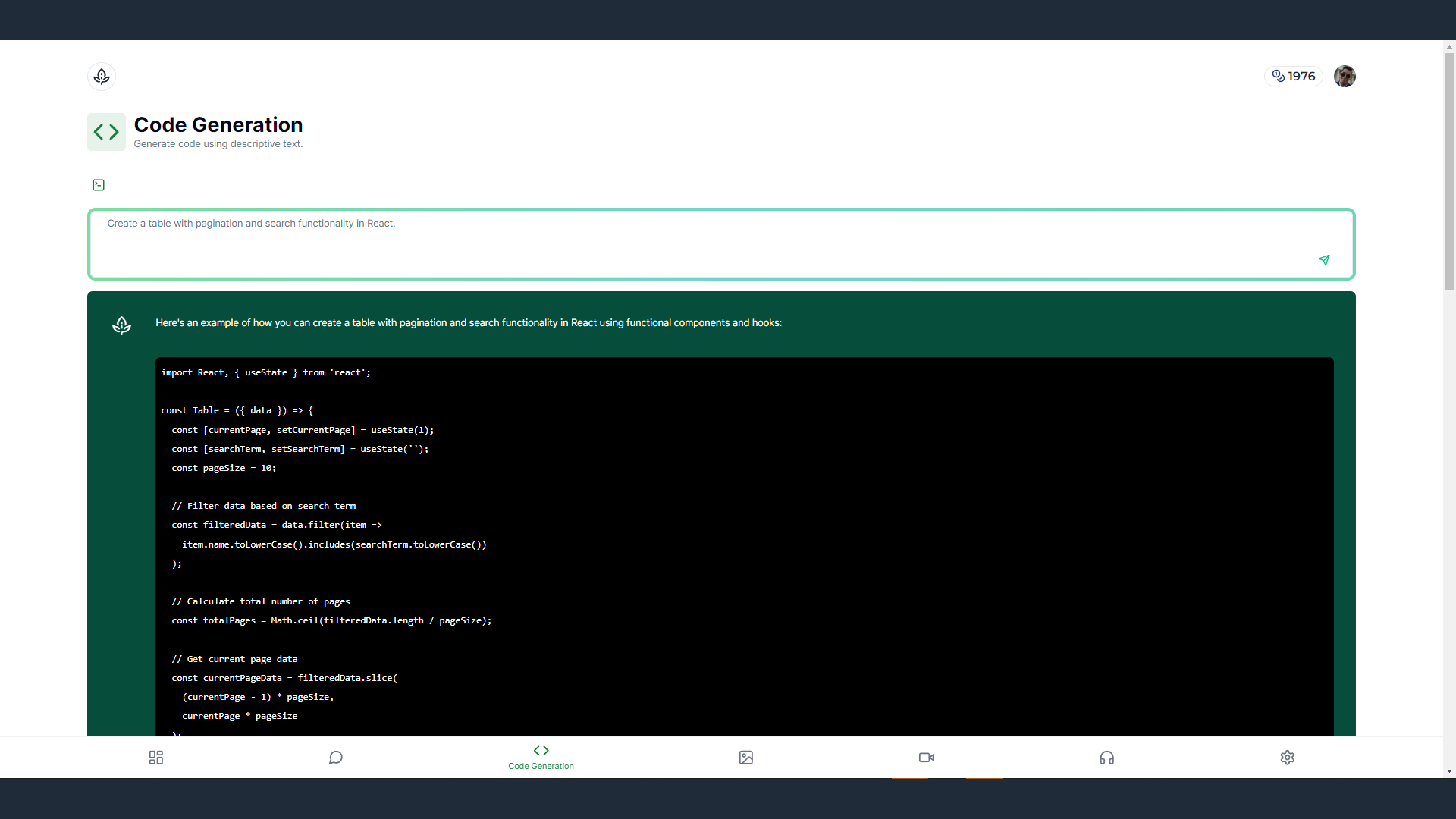The image size is (1456, 819).
Task: Click the assistant leaf icon beside the response
Action: [x=121, y=326]
